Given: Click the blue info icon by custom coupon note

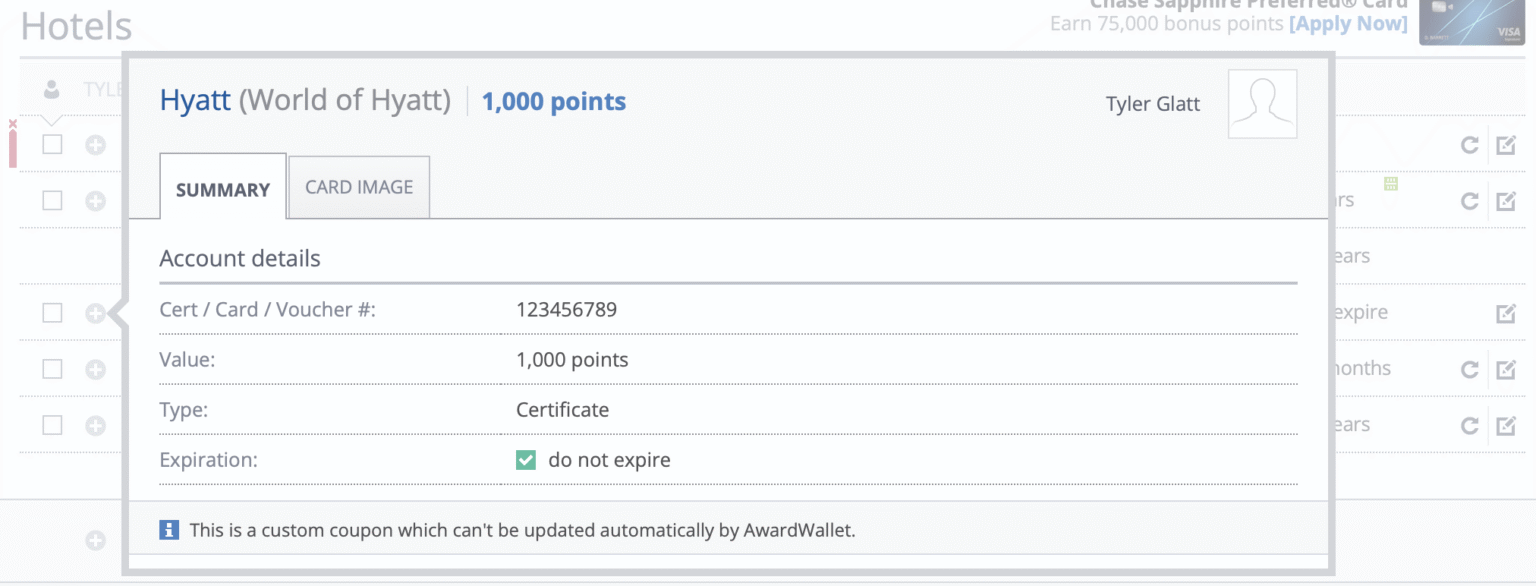Looking at the screenshot, I should pyautogui.click(x=169, y=530).
